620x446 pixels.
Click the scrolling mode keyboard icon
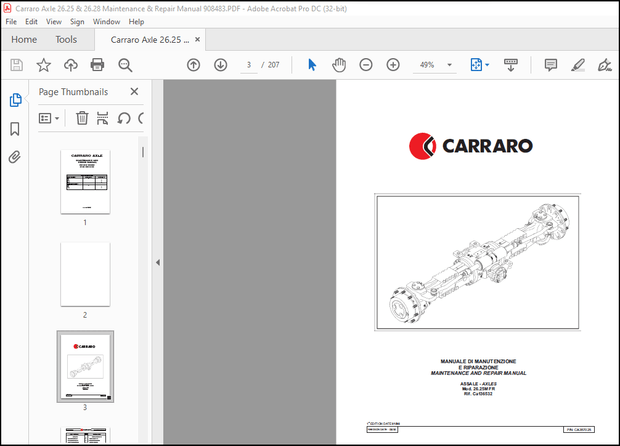510,65
